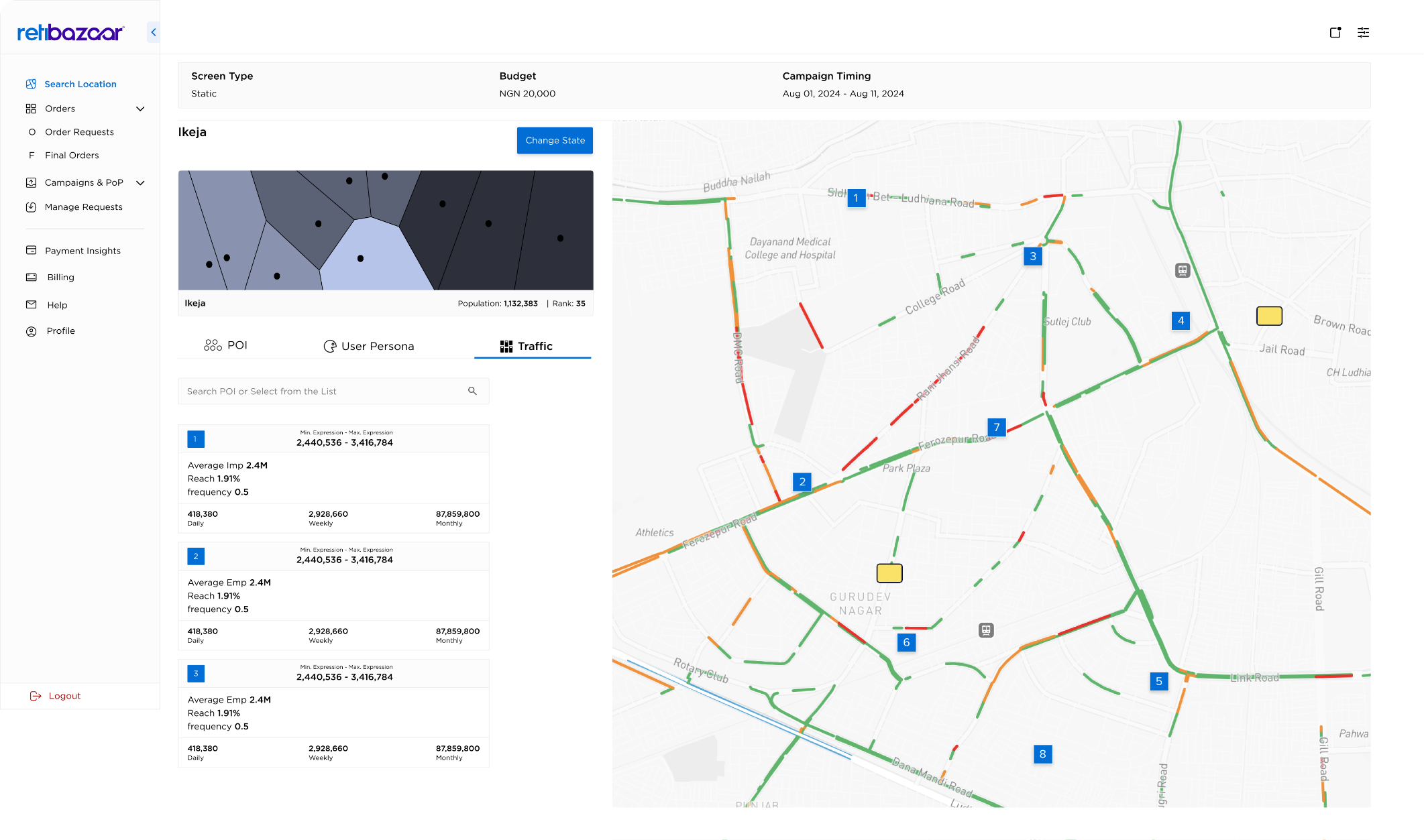1424x840 pixels.
Task: Click the Population 1,132,383 text
Action: (x=498, y=304)
